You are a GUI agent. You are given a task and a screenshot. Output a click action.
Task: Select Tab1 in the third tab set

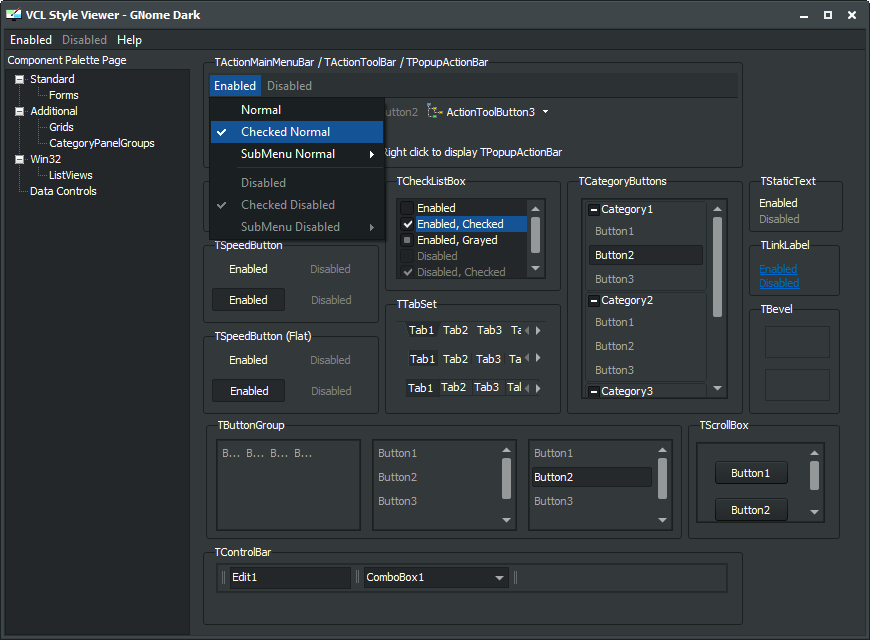pyautogui.click(x=420, y=388)
